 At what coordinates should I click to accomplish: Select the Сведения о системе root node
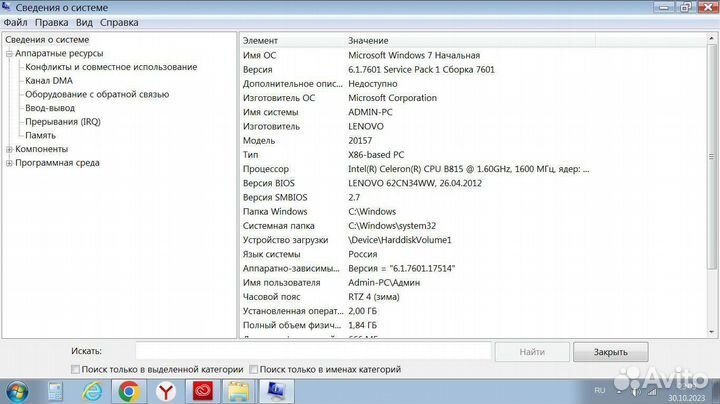(x=47, y=40)
